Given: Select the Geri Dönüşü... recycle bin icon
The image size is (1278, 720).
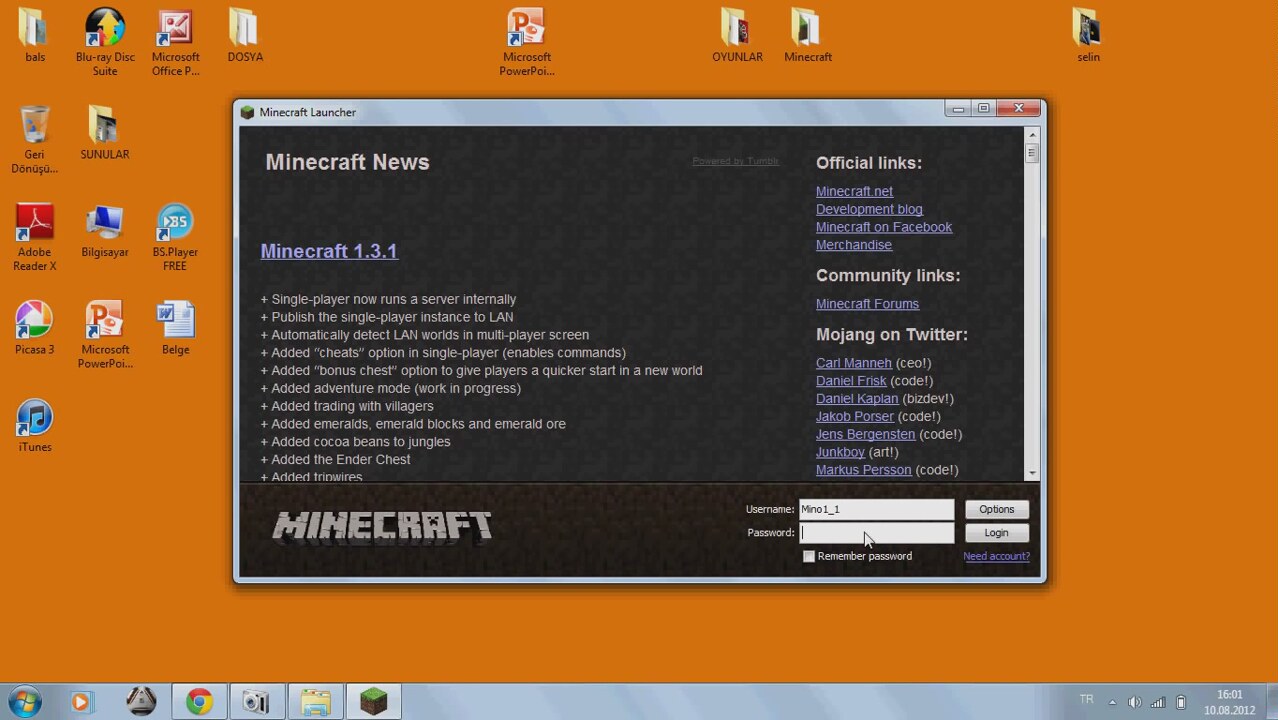Looking at the screenshot, I should 35,139.
